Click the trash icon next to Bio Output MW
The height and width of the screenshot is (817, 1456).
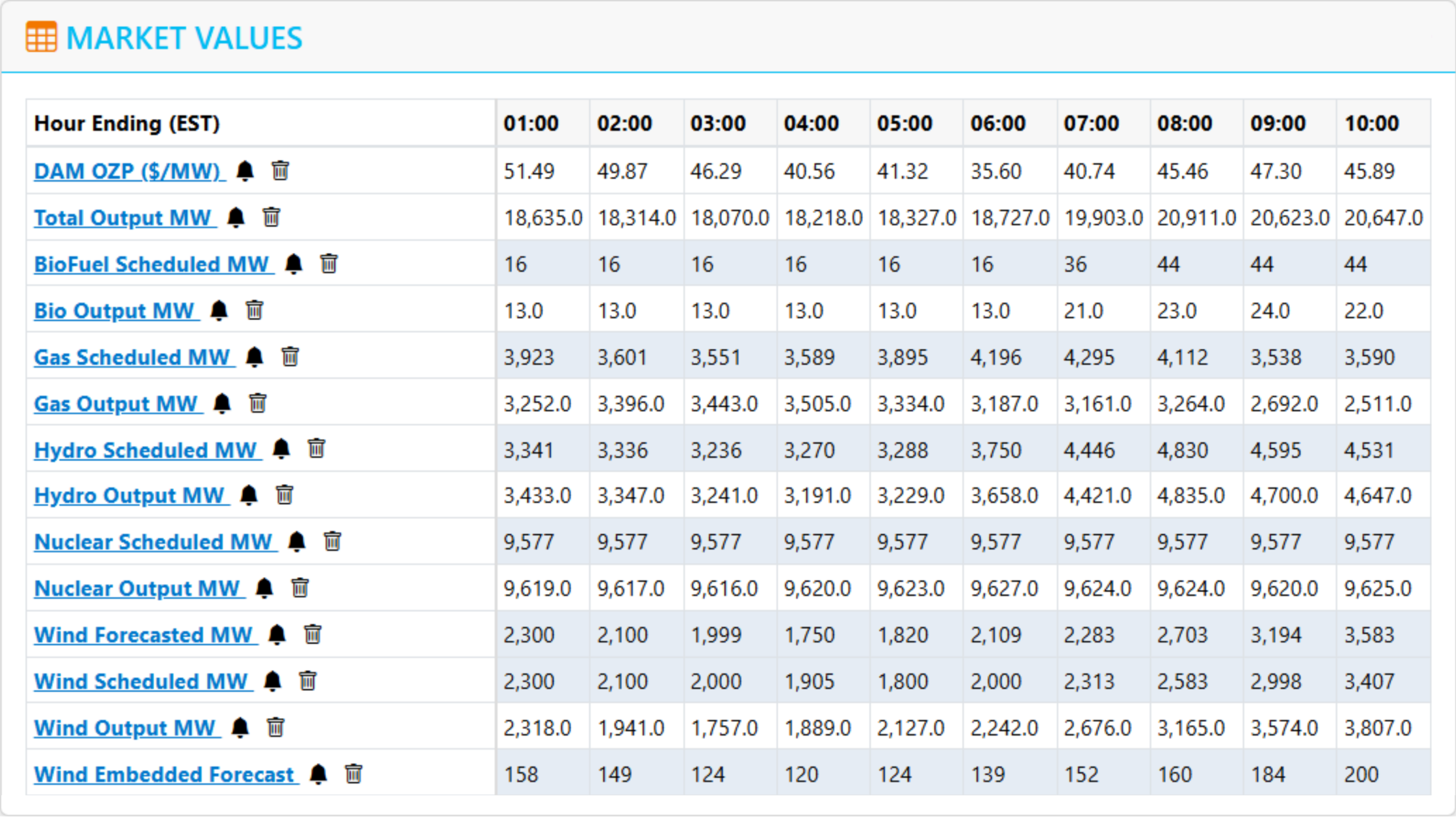tap(254, 311)
